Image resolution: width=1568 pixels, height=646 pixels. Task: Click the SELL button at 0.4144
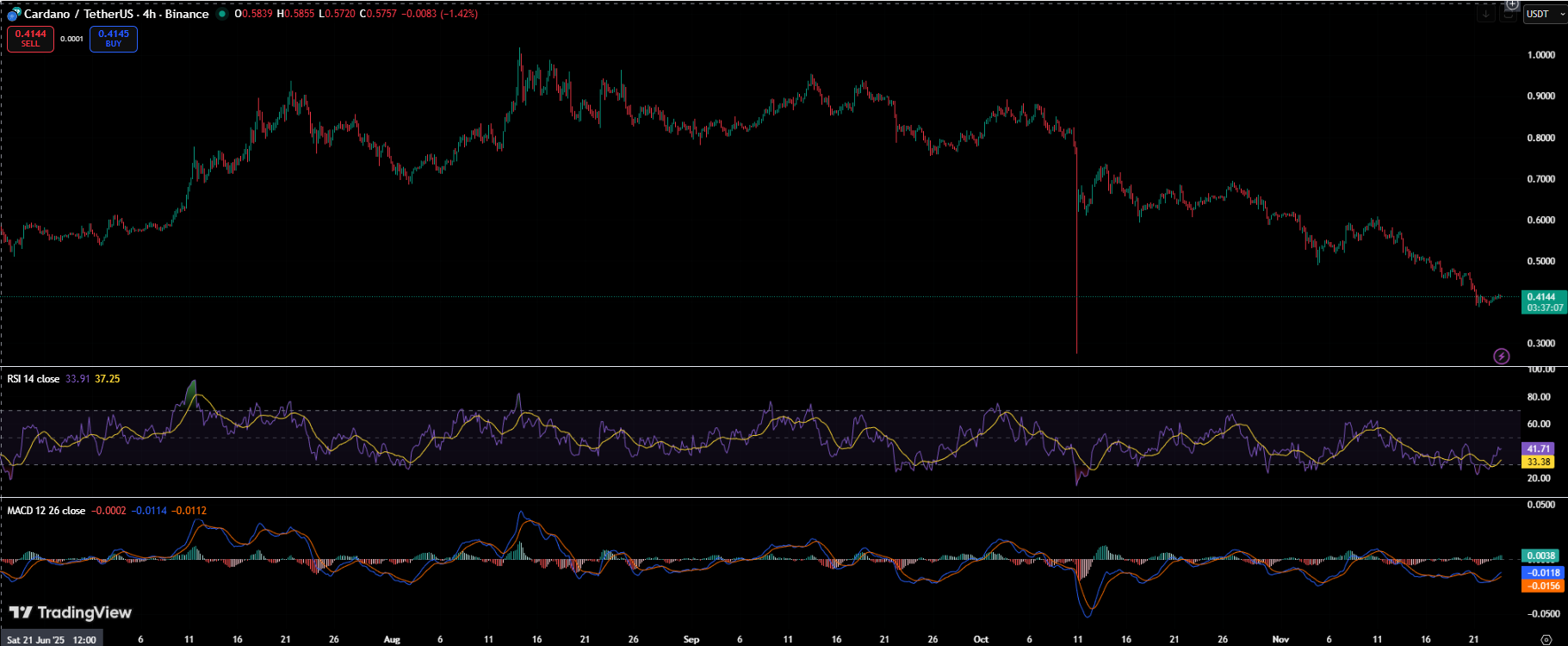click(31, 39)
